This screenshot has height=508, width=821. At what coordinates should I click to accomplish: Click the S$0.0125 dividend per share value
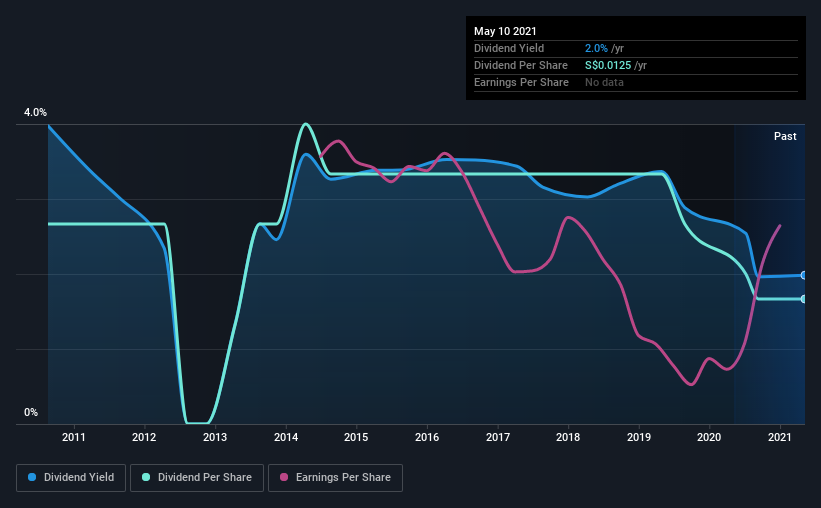coord(608,65)
